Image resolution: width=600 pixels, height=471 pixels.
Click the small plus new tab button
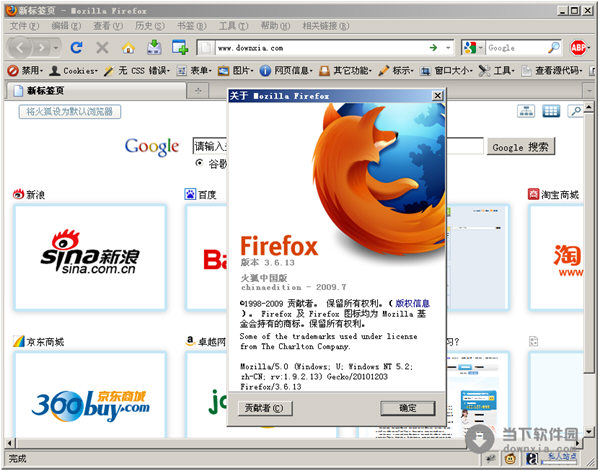coord(198,90)
